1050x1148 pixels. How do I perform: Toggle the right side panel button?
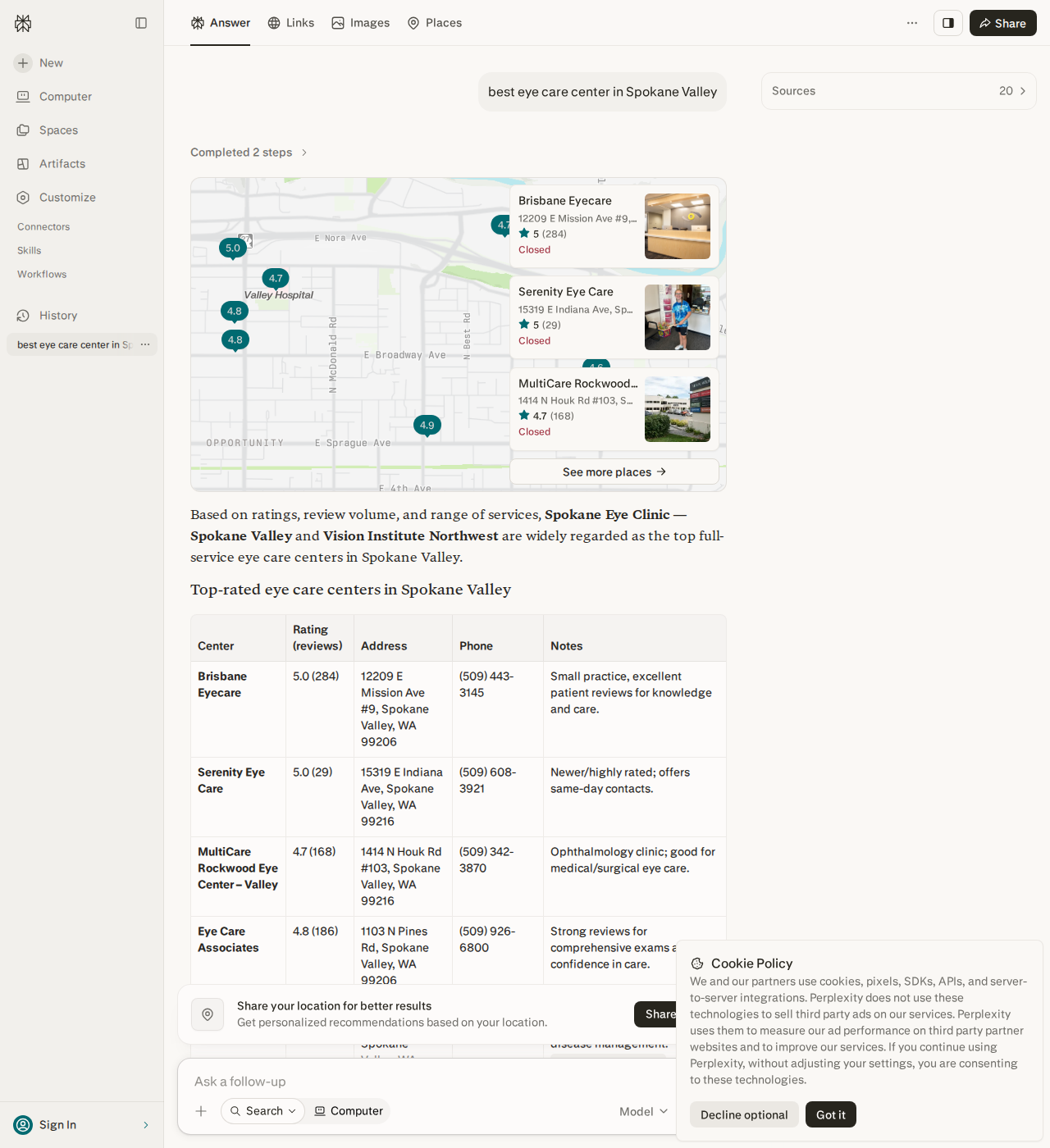pyautogui.click(x=948, y=23)
